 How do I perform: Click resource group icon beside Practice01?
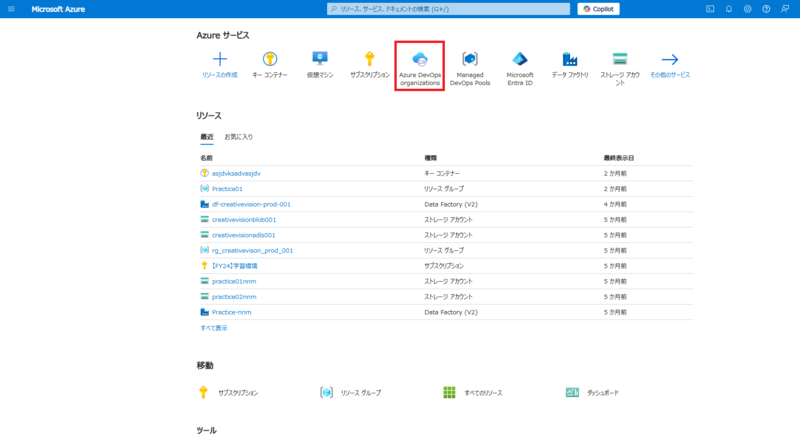[x=205, y=188]
